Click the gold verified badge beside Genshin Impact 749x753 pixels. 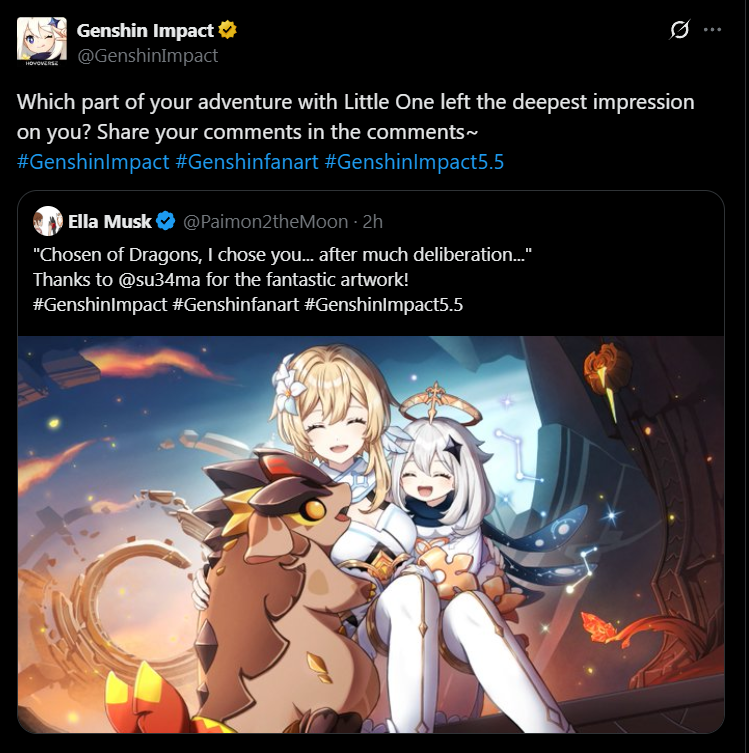coord(228,30)
